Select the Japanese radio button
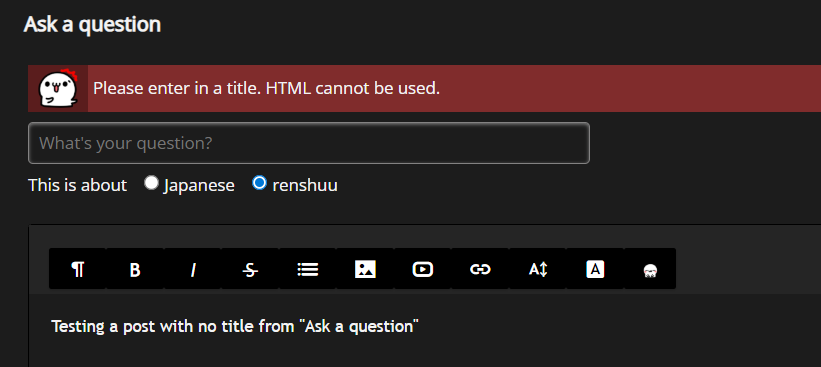The width and height of the screenshot is (821, 367). (151, 183)
